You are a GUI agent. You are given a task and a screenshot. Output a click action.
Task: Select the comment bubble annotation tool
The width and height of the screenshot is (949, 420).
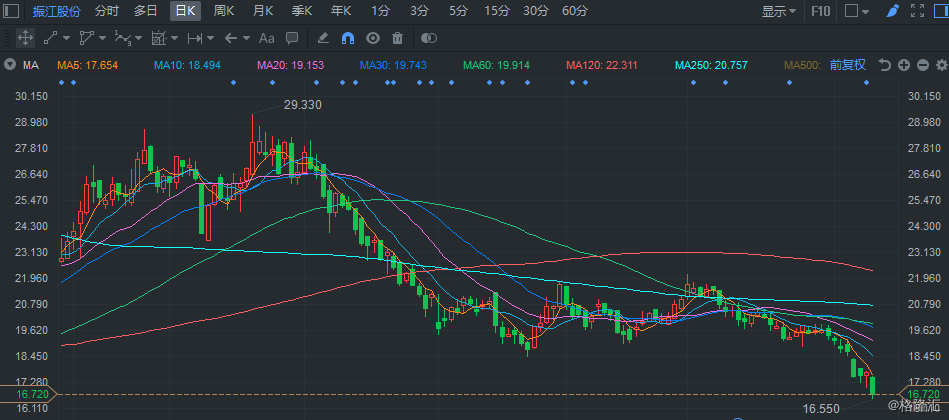coord(291,38)
